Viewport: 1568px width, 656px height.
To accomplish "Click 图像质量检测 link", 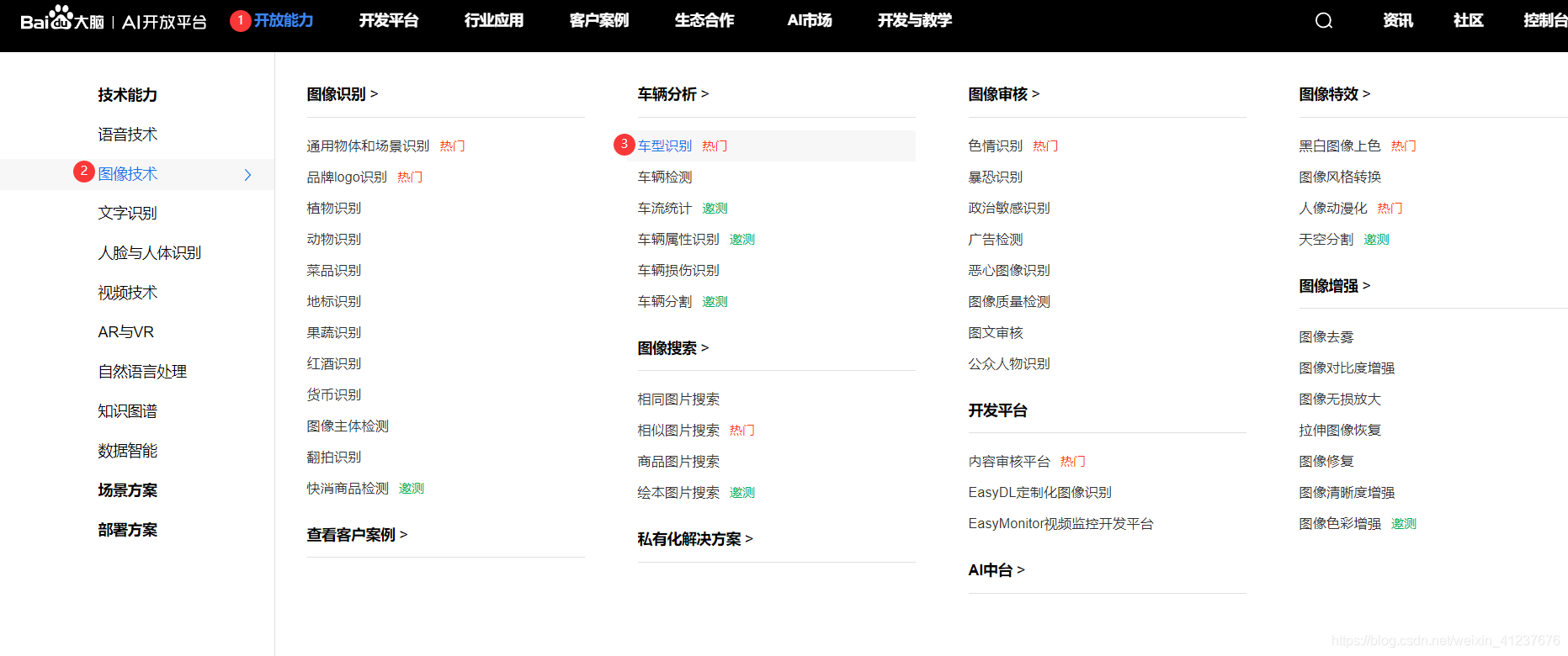I will click(x=1009, y=302).
